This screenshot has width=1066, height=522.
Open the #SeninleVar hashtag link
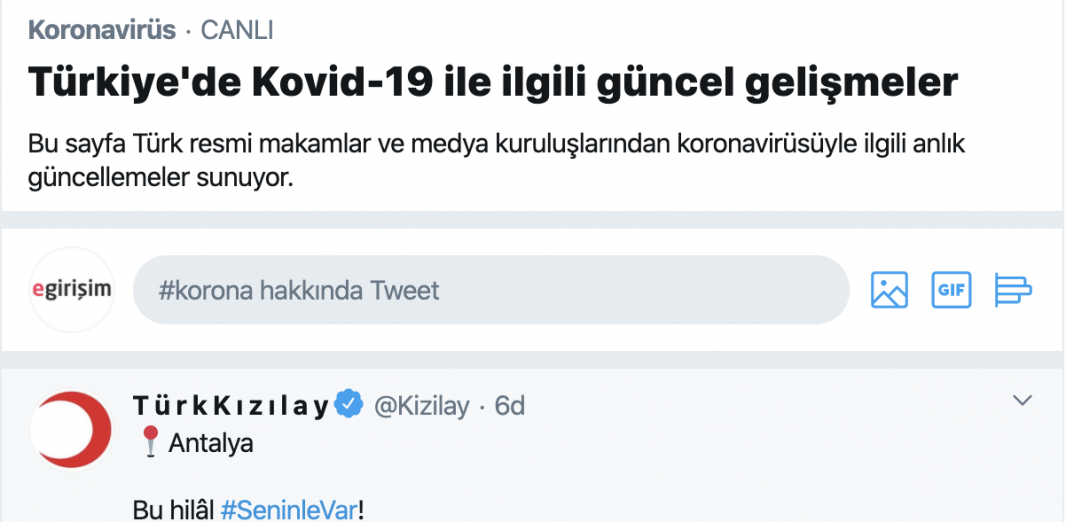coord(288,510)
